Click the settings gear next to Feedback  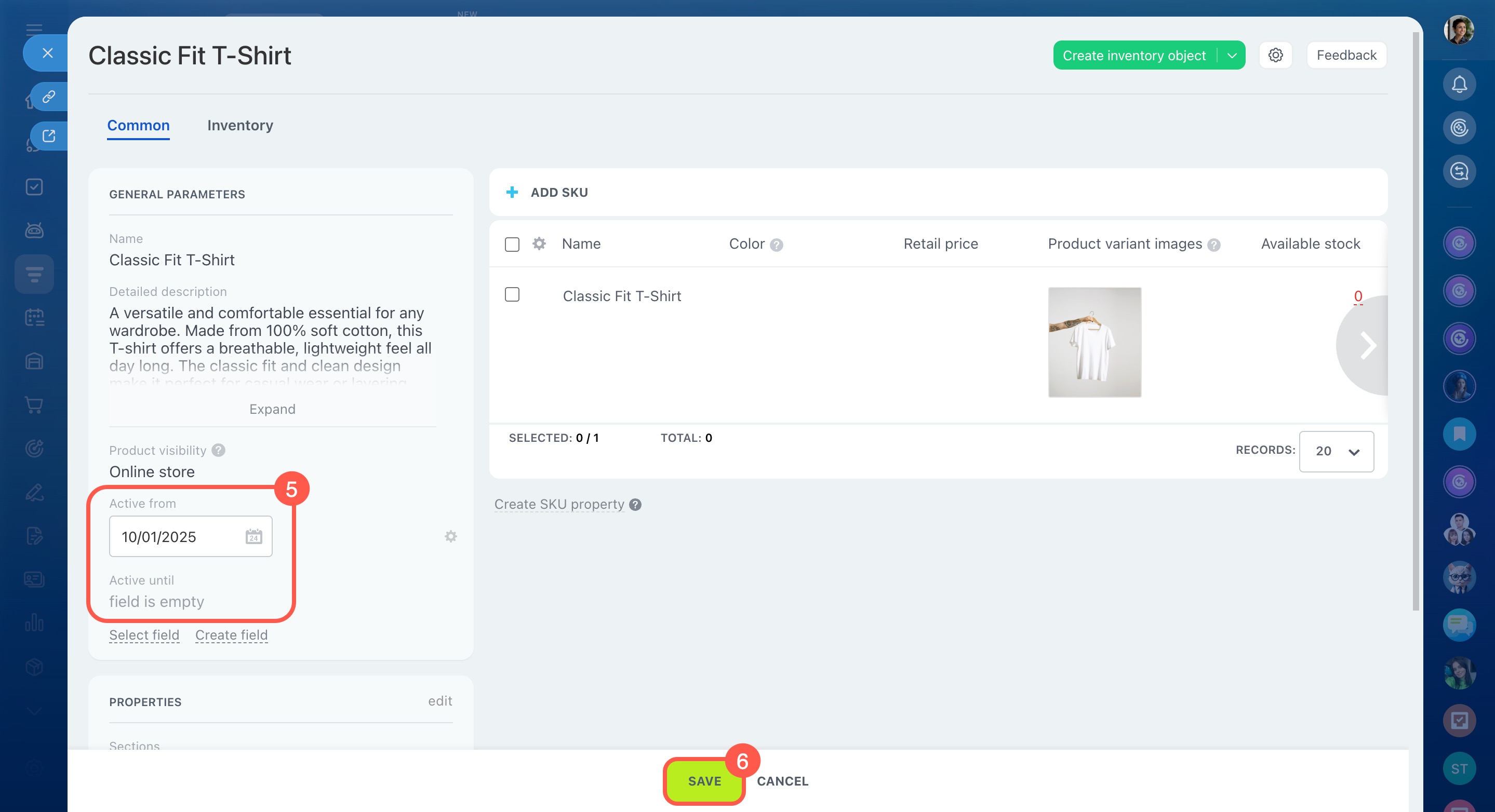pyautogui.click(x=1275, y=55)
